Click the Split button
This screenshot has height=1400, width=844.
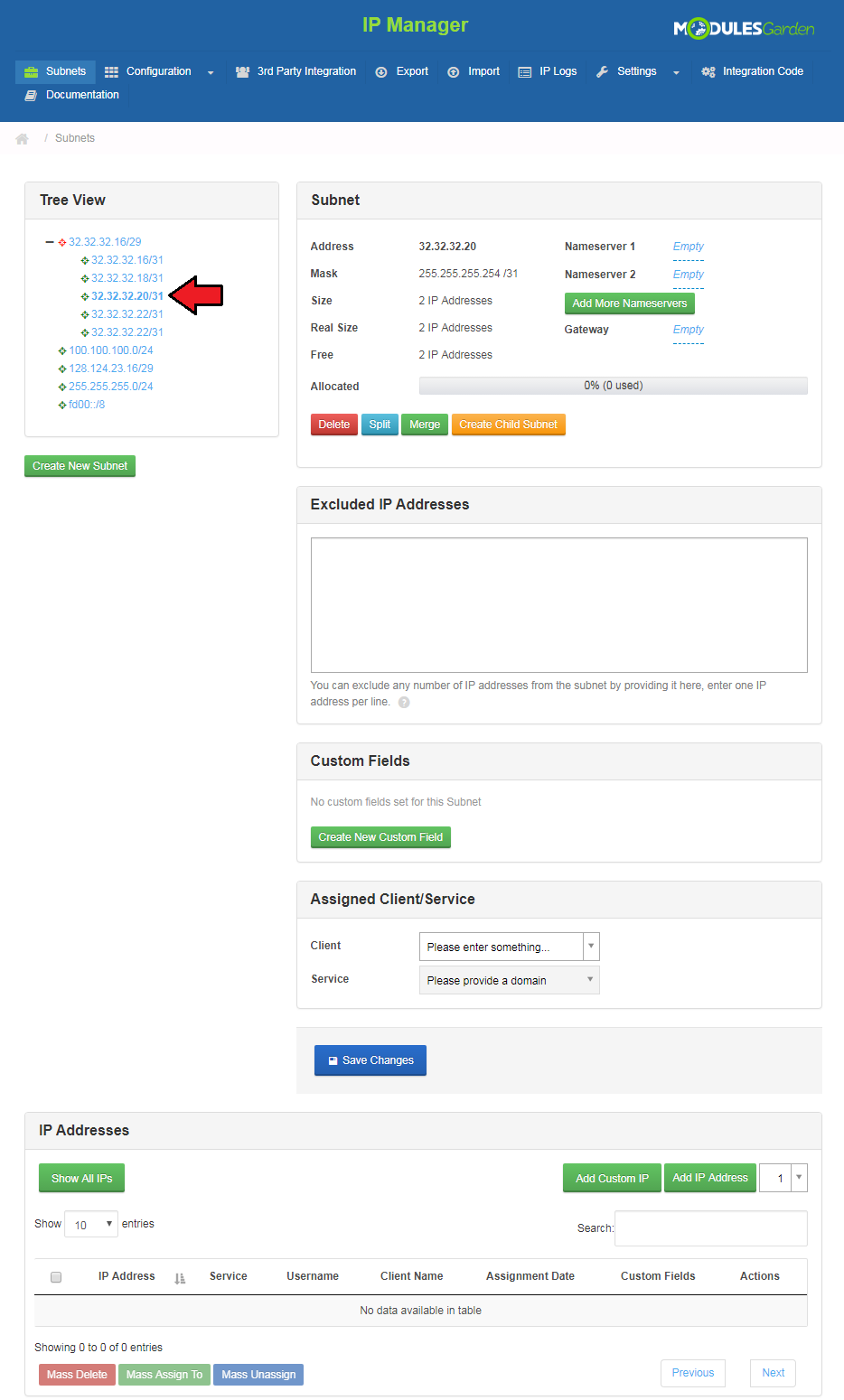tap(380, 425)
